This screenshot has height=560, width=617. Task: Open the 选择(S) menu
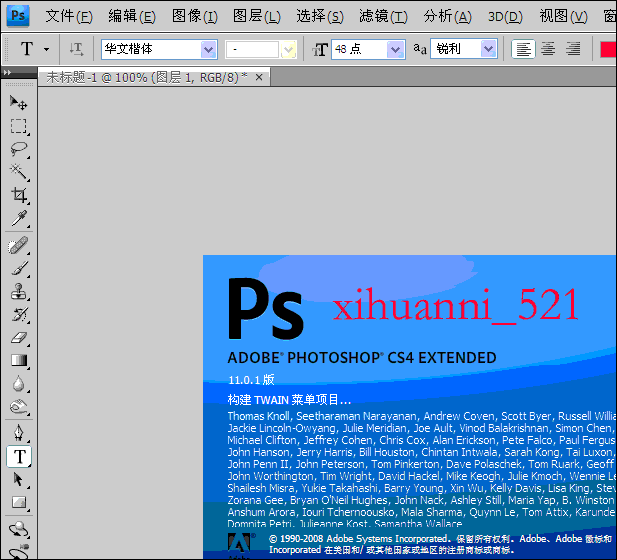(320, 17)
